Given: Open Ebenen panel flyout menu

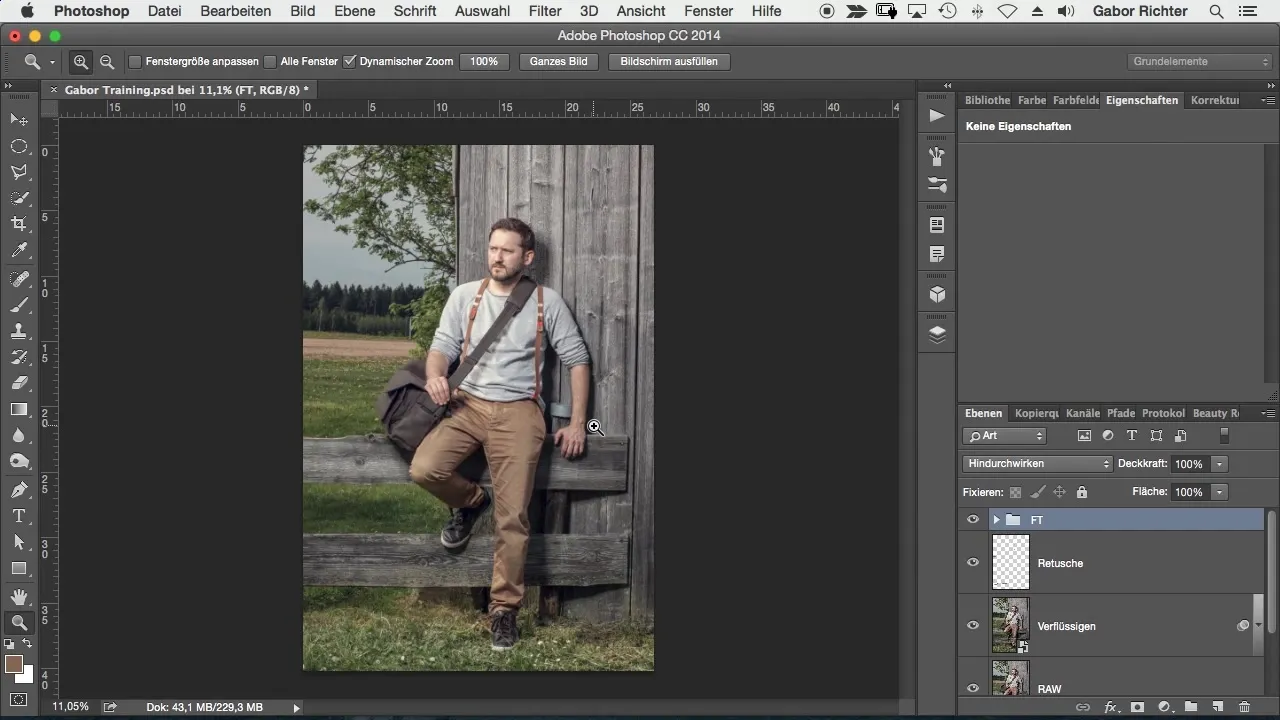Looking at the screenshot, I should (1268, 413).
